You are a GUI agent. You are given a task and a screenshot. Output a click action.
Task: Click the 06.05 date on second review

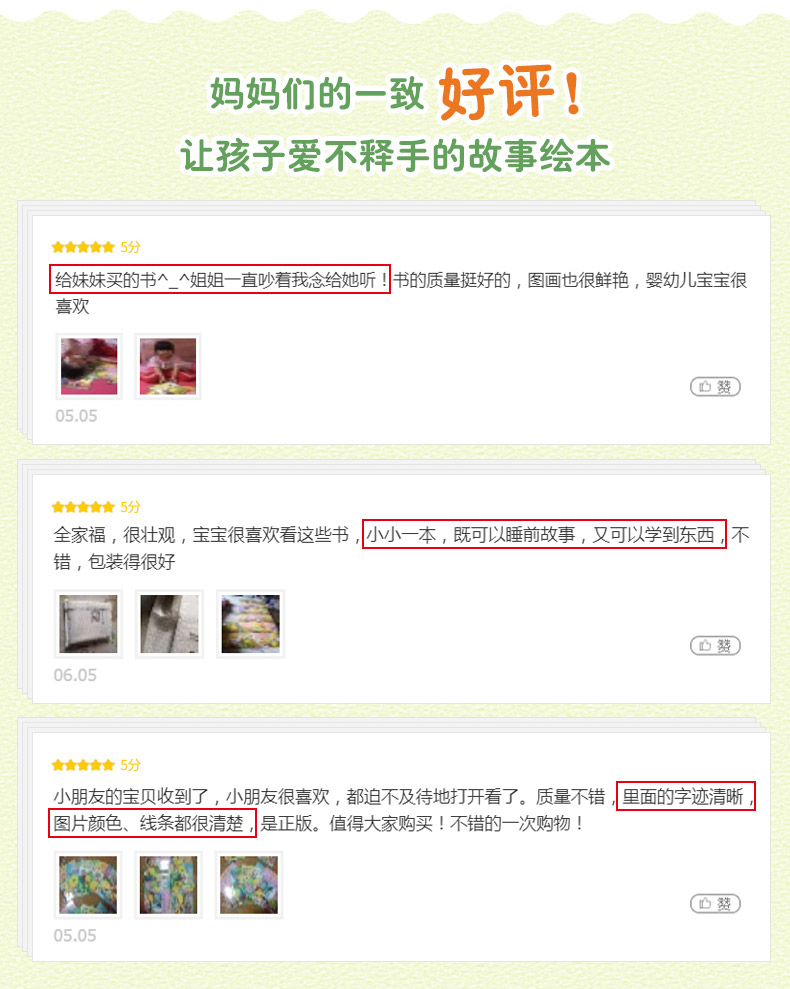coord(75,675)
